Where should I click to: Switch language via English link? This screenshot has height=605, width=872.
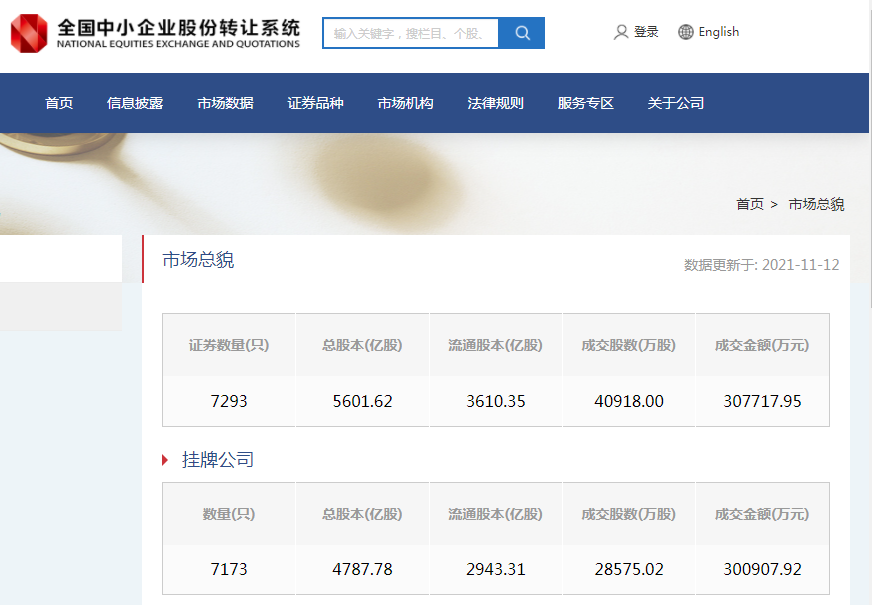(x=718, y=32)
